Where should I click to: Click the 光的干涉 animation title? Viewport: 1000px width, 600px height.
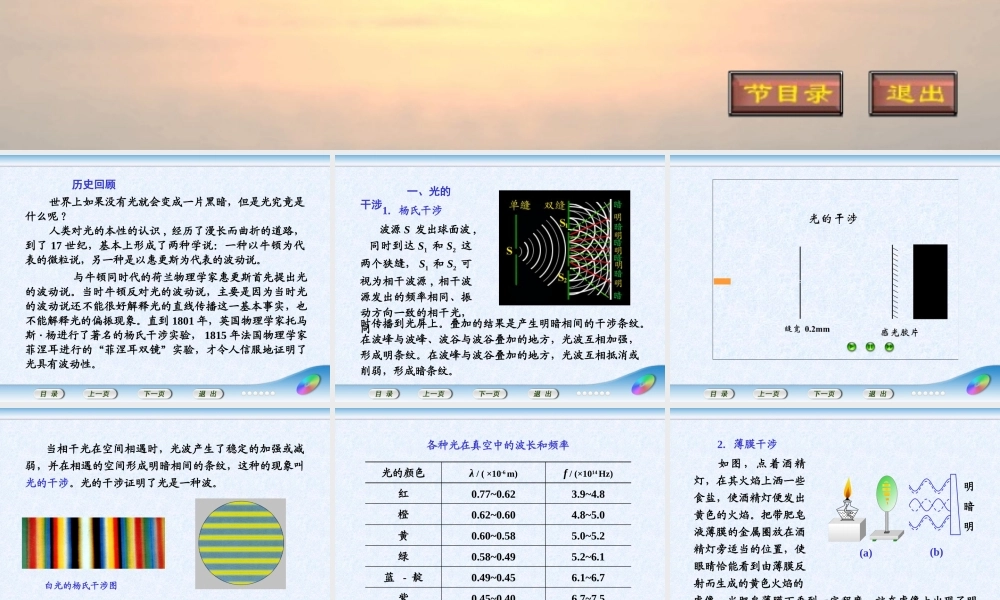[x=833, y=219]
